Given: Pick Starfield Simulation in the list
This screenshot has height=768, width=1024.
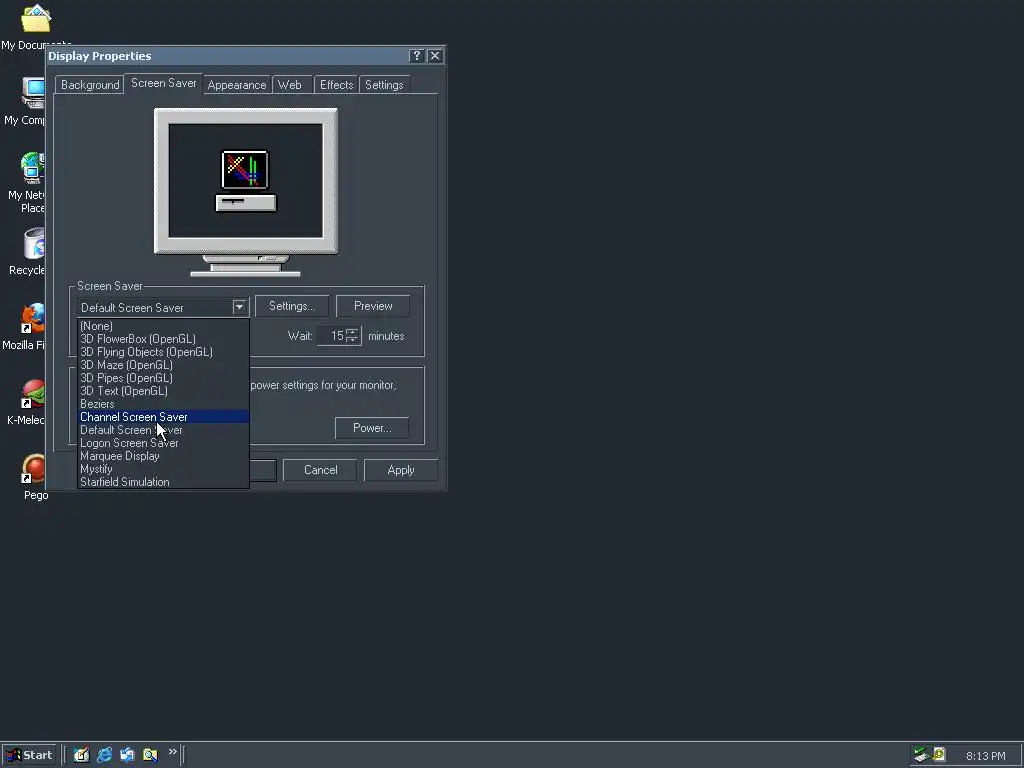Looking at the screenshot, I should (163, 482).
